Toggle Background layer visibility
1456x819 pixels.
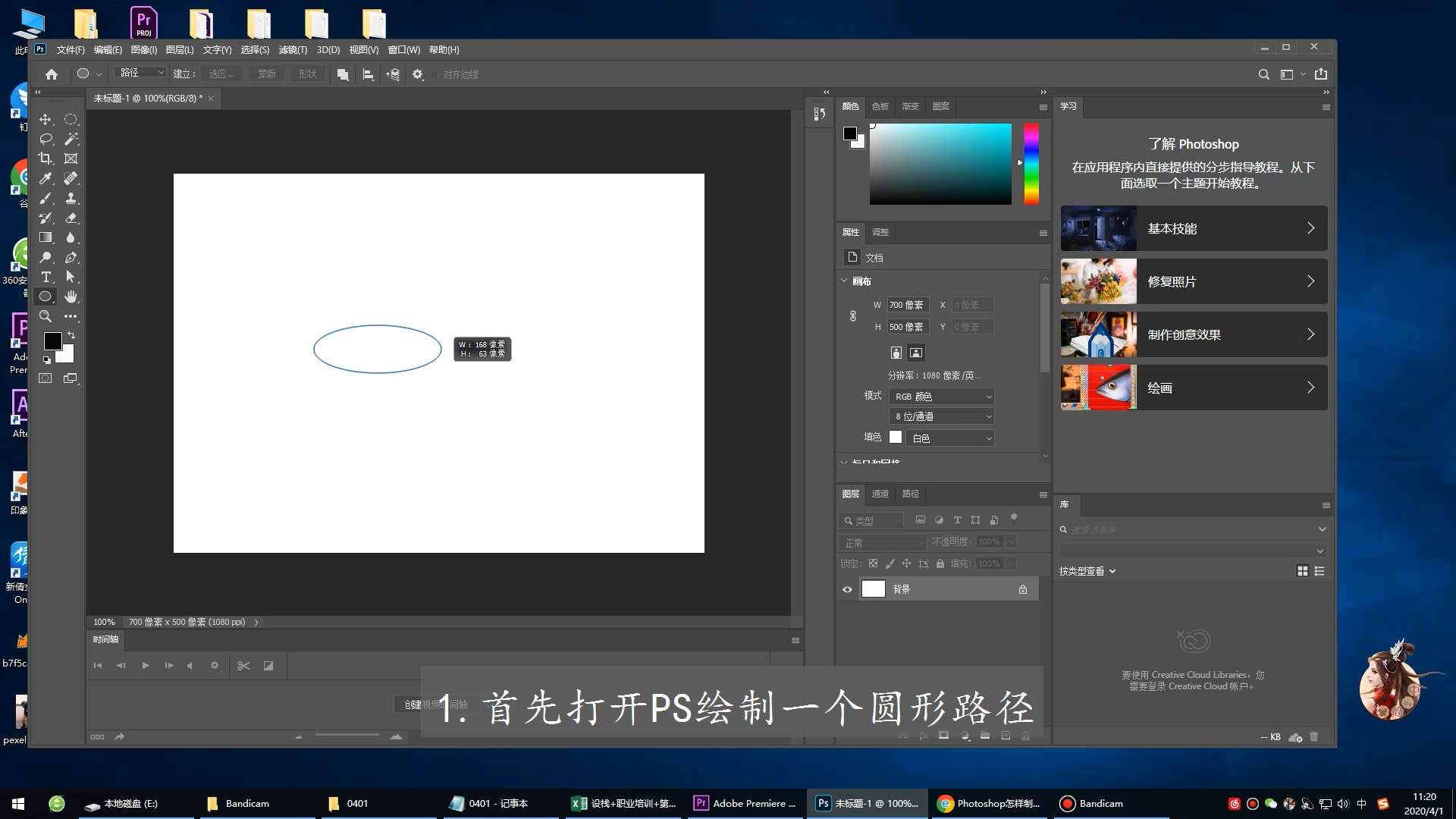tap(848, 589)
